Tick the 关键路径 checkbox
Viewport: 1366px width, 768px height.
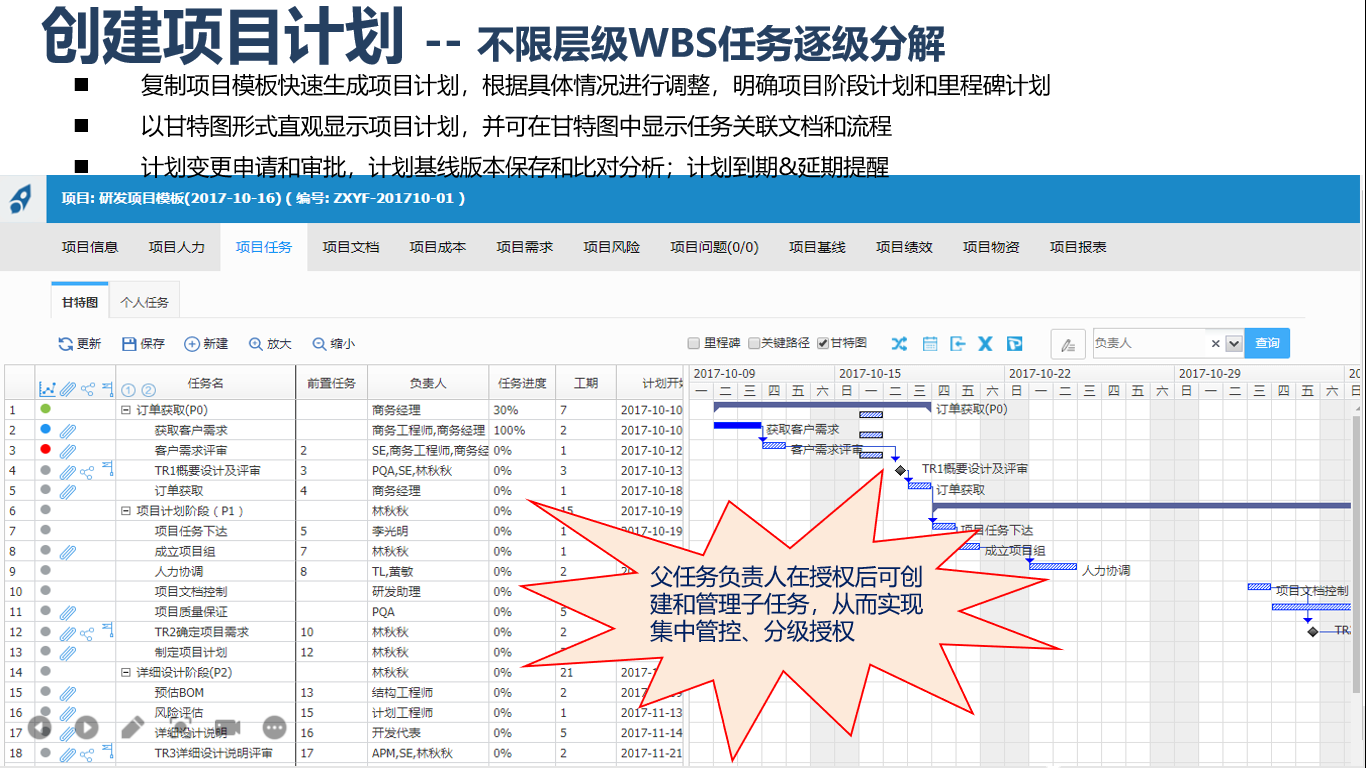click(x=754, y=343)
